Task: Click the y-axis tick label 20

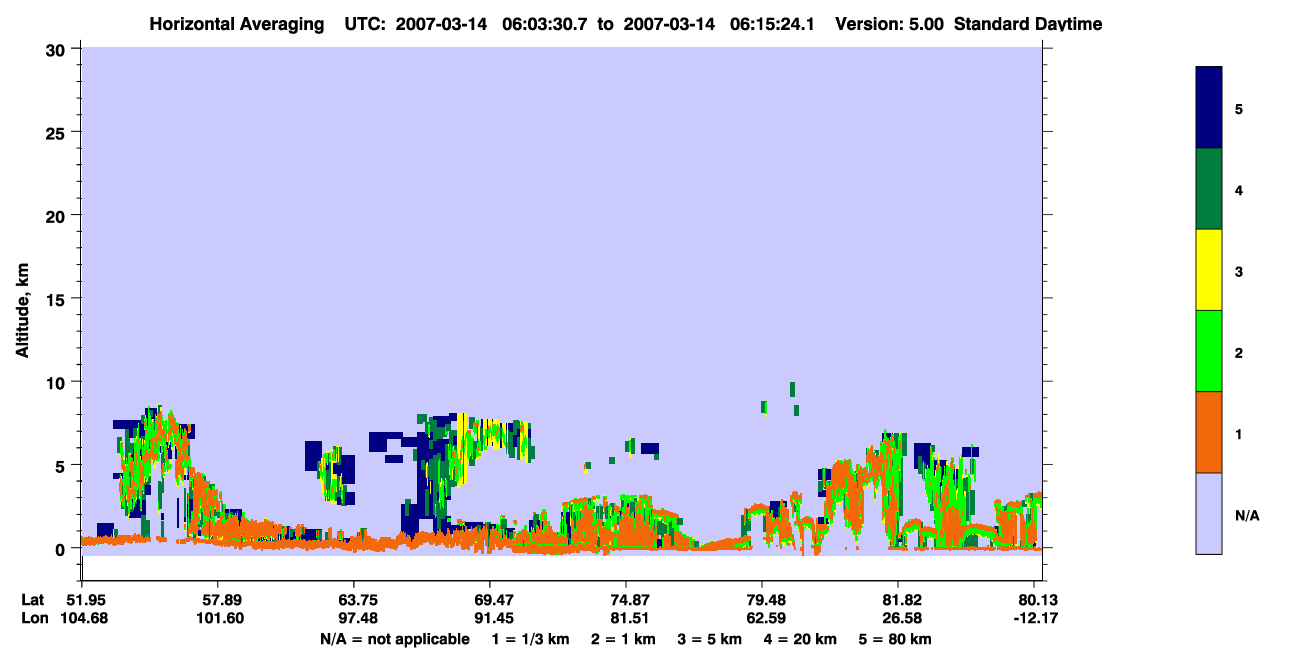Action: (56, 215)
